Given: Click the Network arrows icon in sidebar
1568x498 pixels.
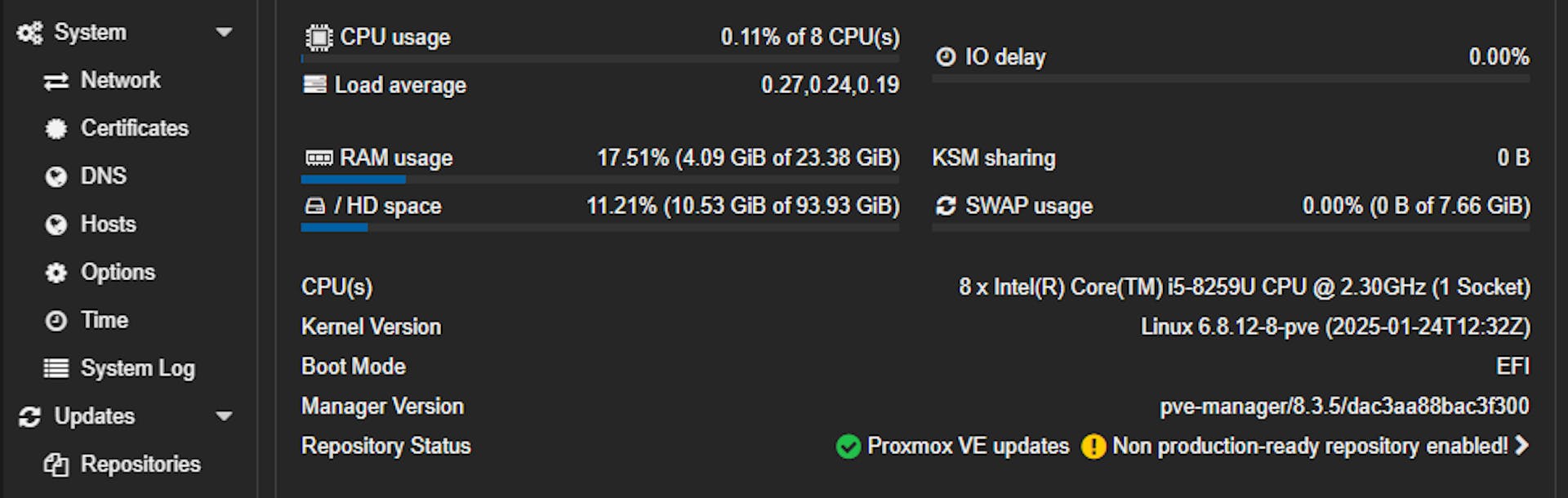Looking at the screenshot, I should tap(56, 81).
